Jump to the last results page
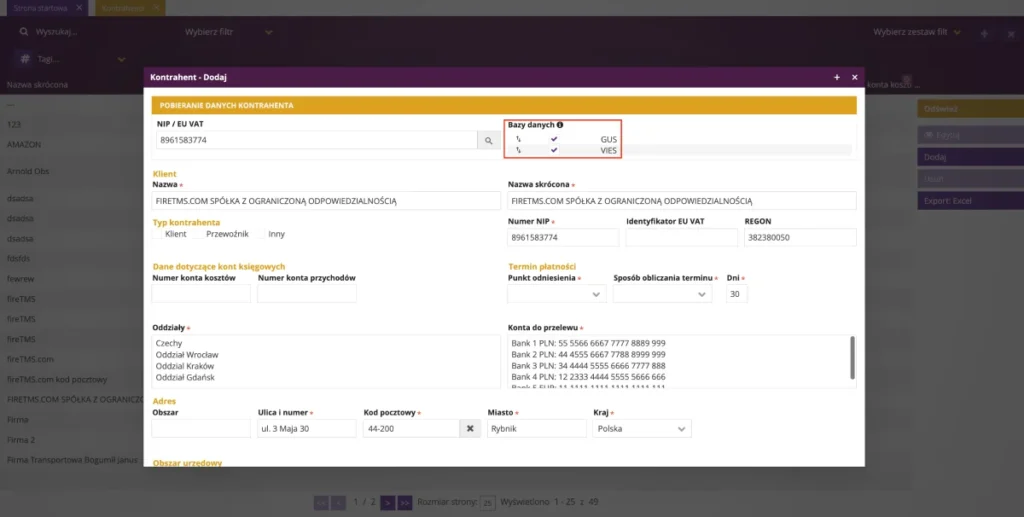This screenshot has height=517, width=1024. (x=404, y=503)
